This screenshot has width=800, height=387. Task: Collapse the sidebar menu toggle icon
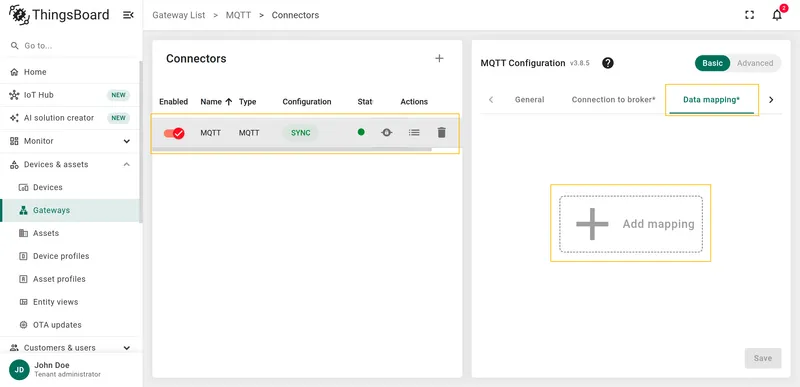click(x=128, y=15)
